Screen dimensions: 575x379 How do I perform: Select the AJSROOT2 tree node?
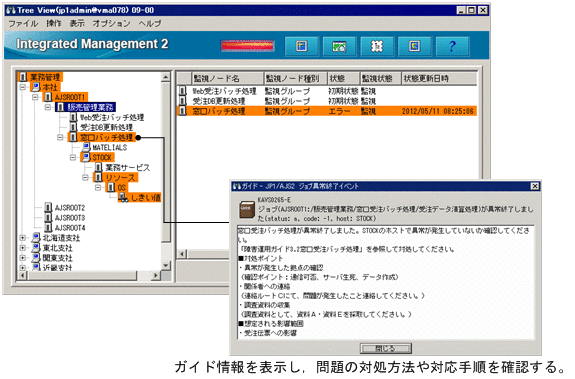tap(70, 208)
